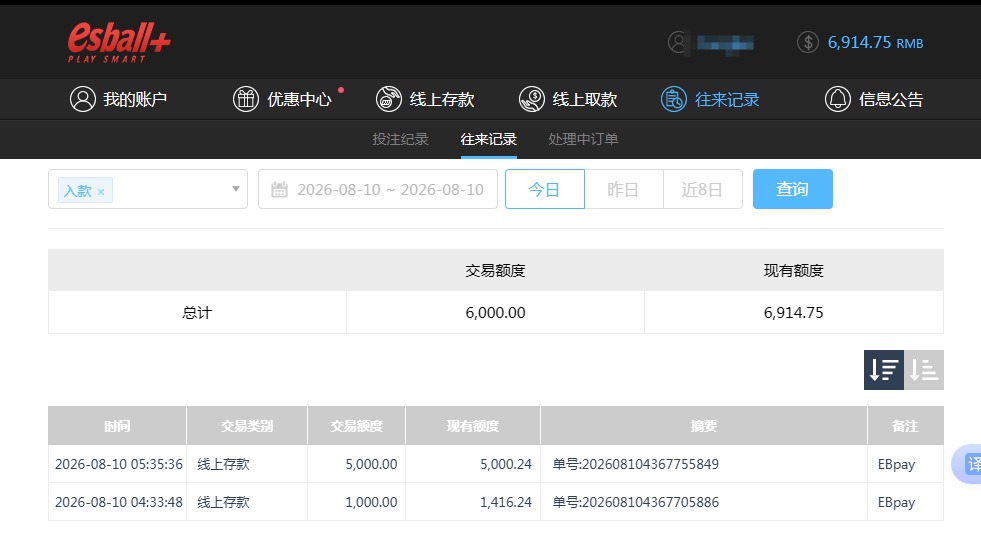Select the 昨日 date filter
Image resolution: width=981 pixels, height=533 pixels.
click(x=624, y=189)
